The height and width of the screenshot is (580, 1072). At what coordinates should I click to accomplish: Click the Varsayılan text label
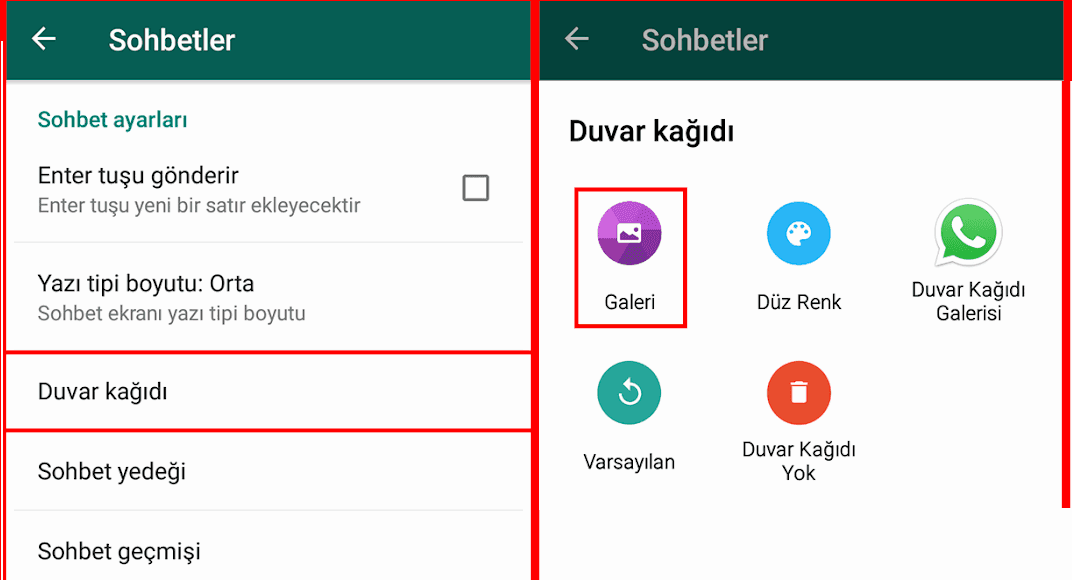tap(629, 462)
